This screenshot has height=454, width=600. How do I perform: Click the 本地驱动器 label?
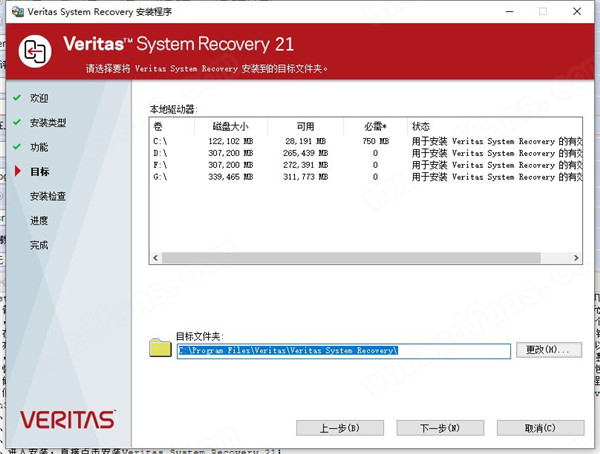(173, 109)
